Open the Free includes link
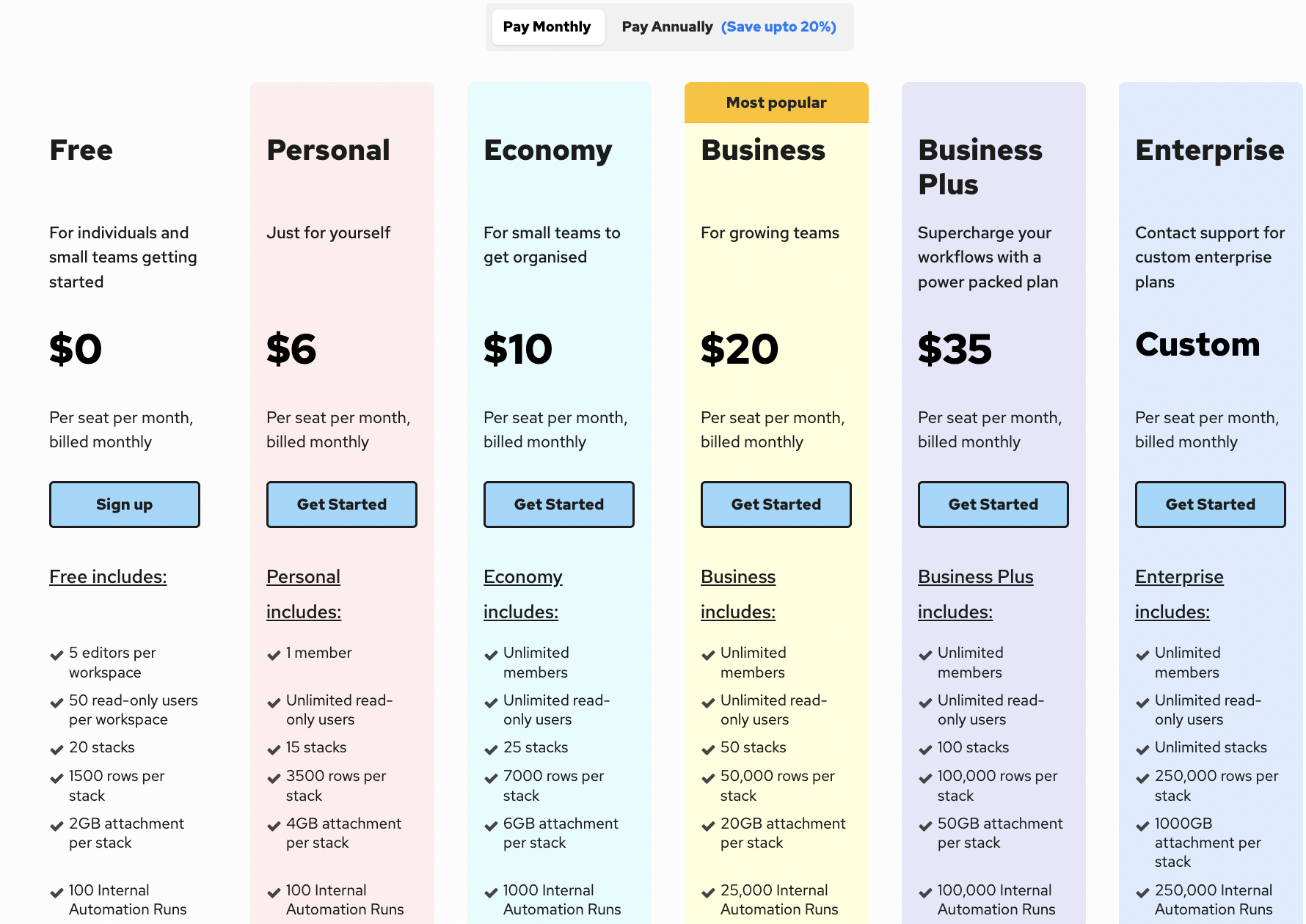Image resolution: width=1306 pixels, height=924 pixels. click(107, 577)
